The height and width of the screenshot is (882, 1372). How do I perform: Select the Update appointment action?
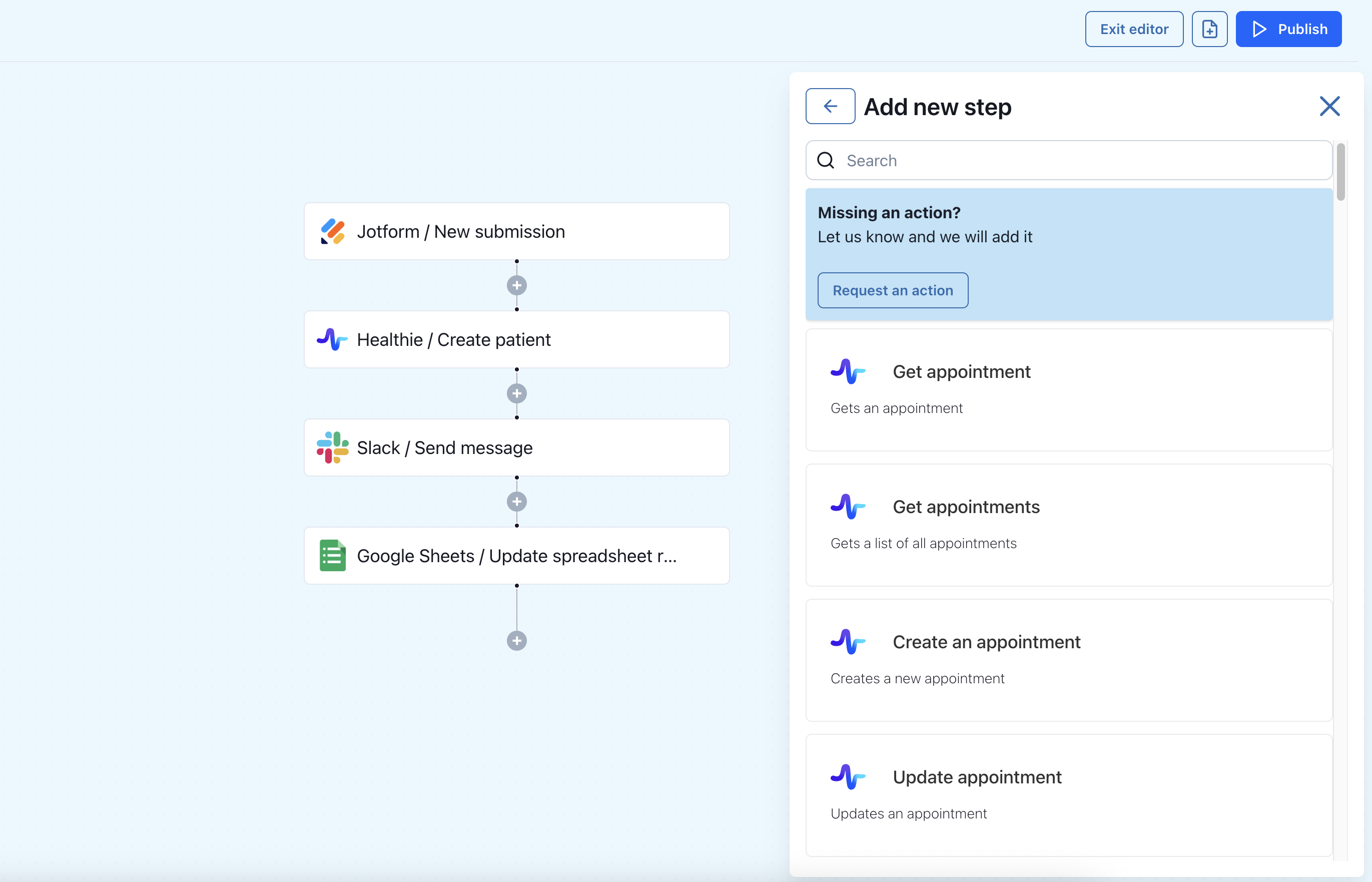coord(1069,795)
